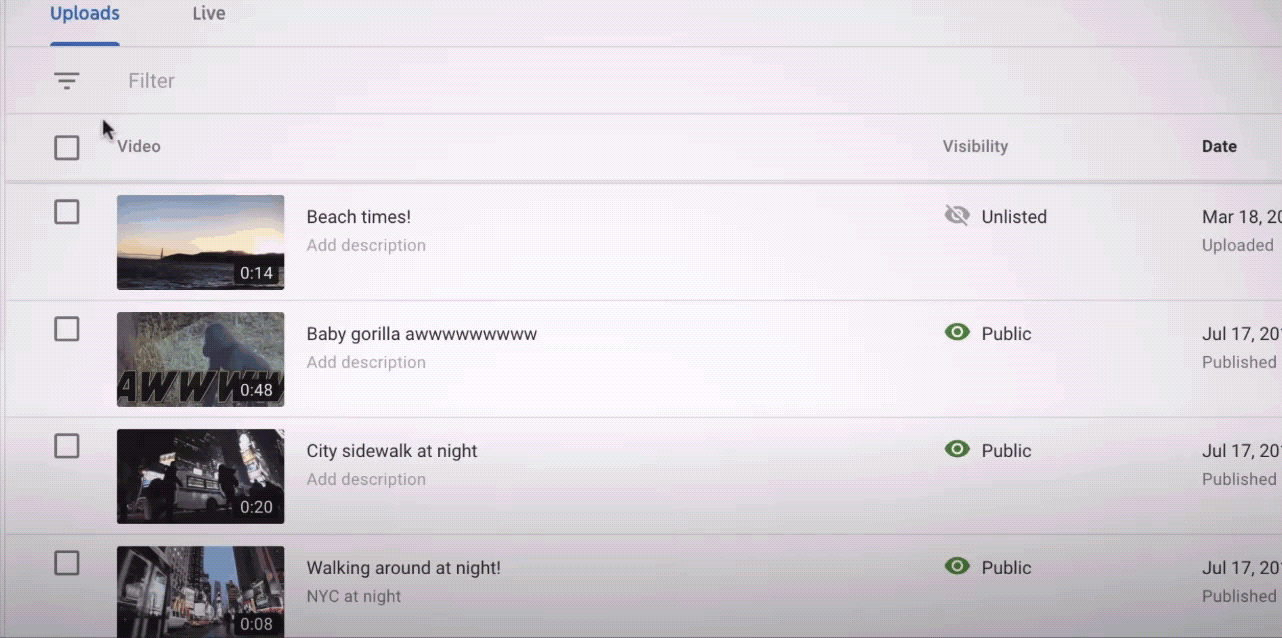The width and height of the screenshot is (1282, 638).
Task: Click the filter lines icon
Action: 67,81
